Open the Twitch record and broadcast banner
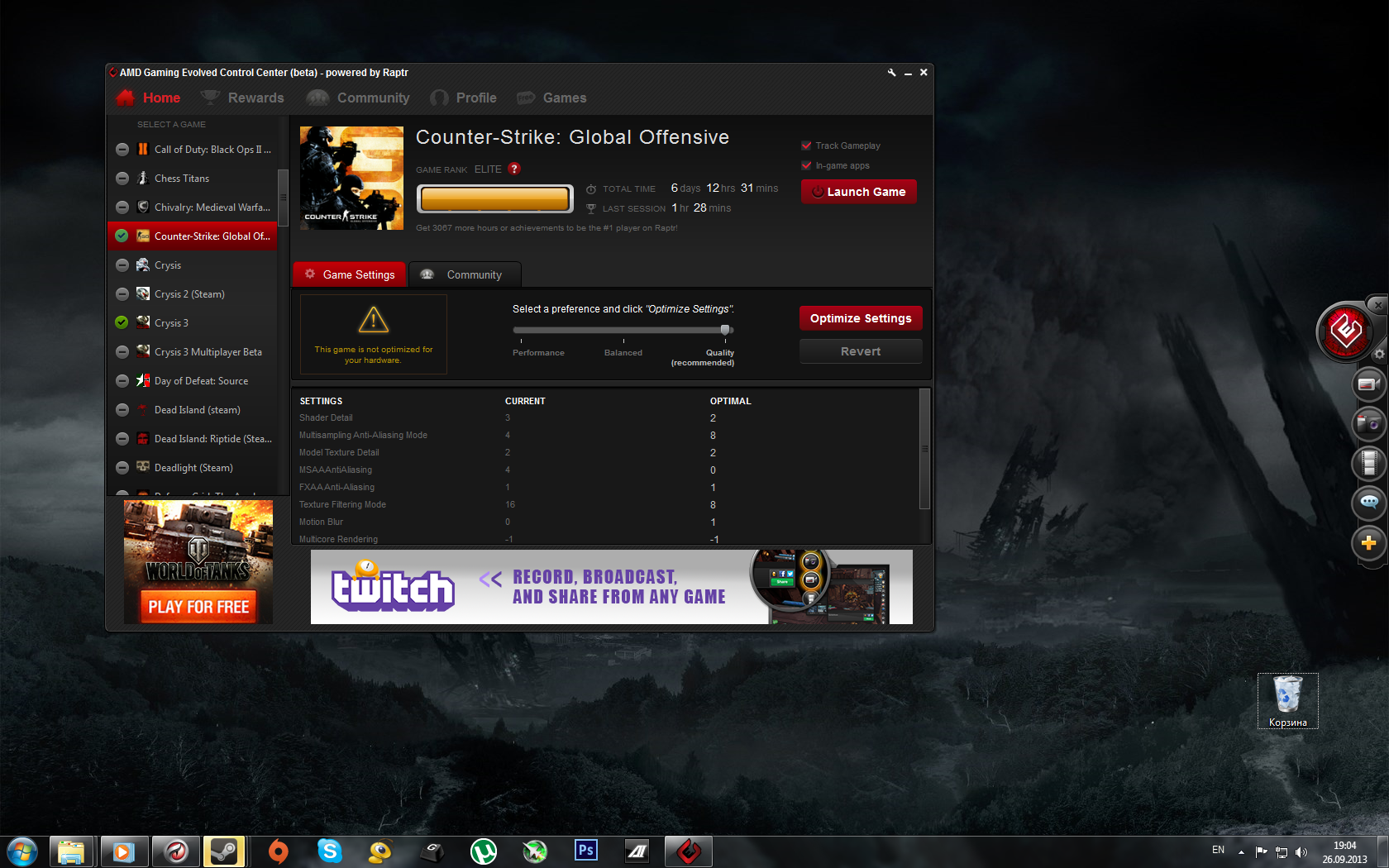1389x868 pixels. (612, 587)
